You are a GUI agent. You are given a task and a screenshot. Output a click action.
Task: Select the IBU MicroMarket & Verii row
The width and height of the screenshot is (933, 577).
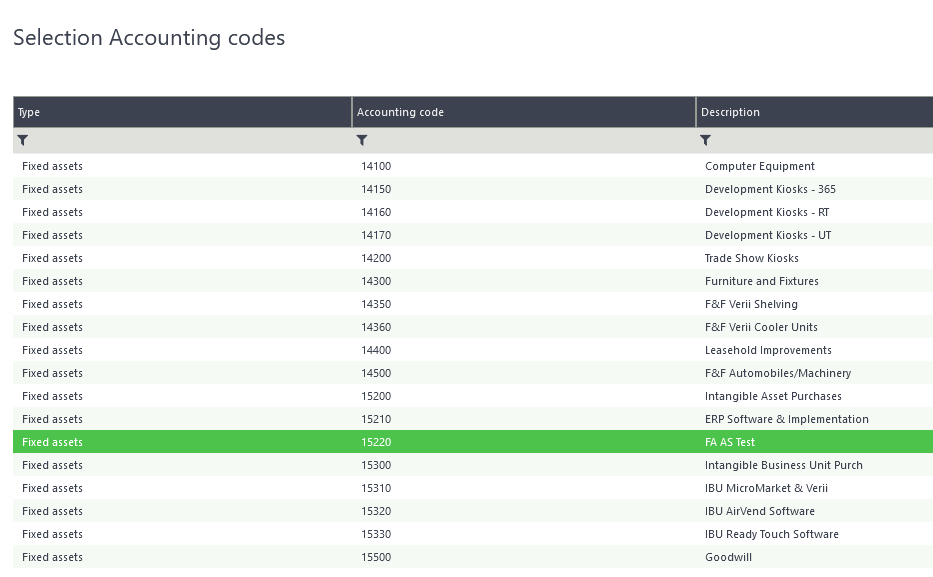(766, 488)
